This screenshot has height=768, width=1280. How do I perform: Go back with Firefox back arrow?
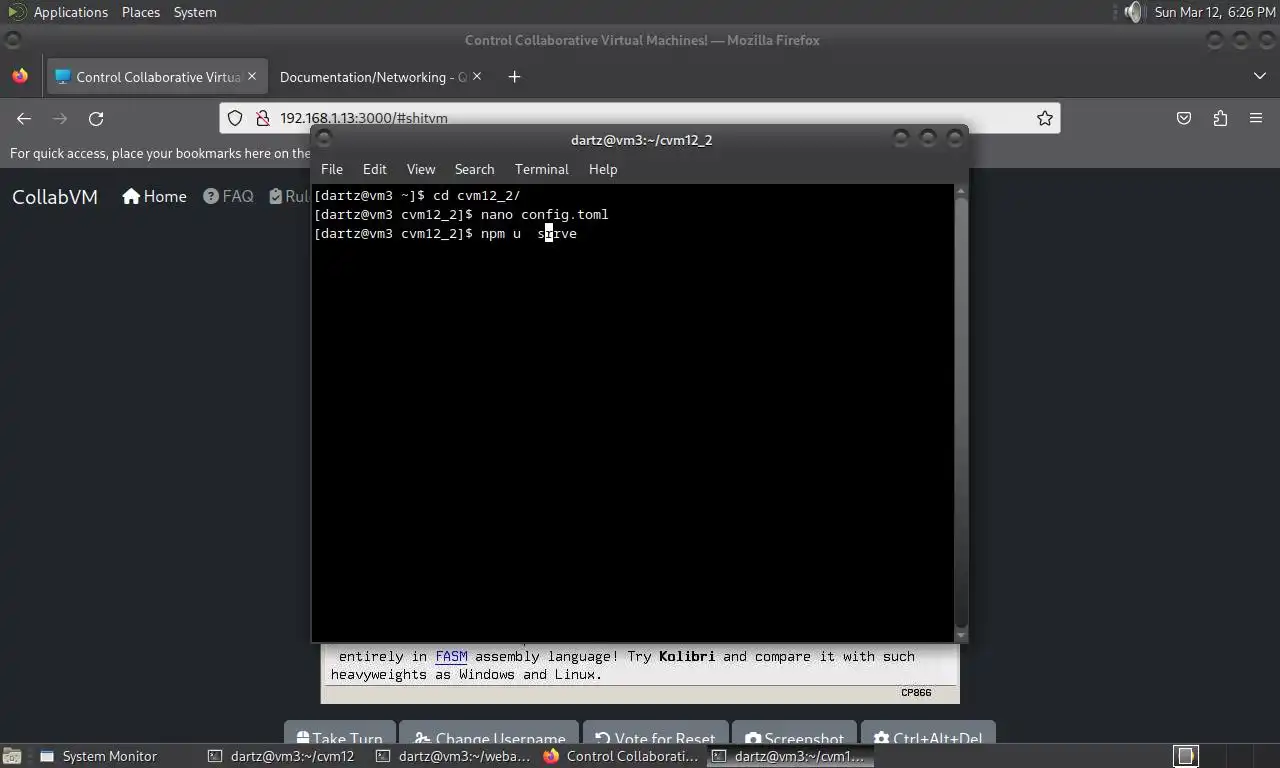24,118
